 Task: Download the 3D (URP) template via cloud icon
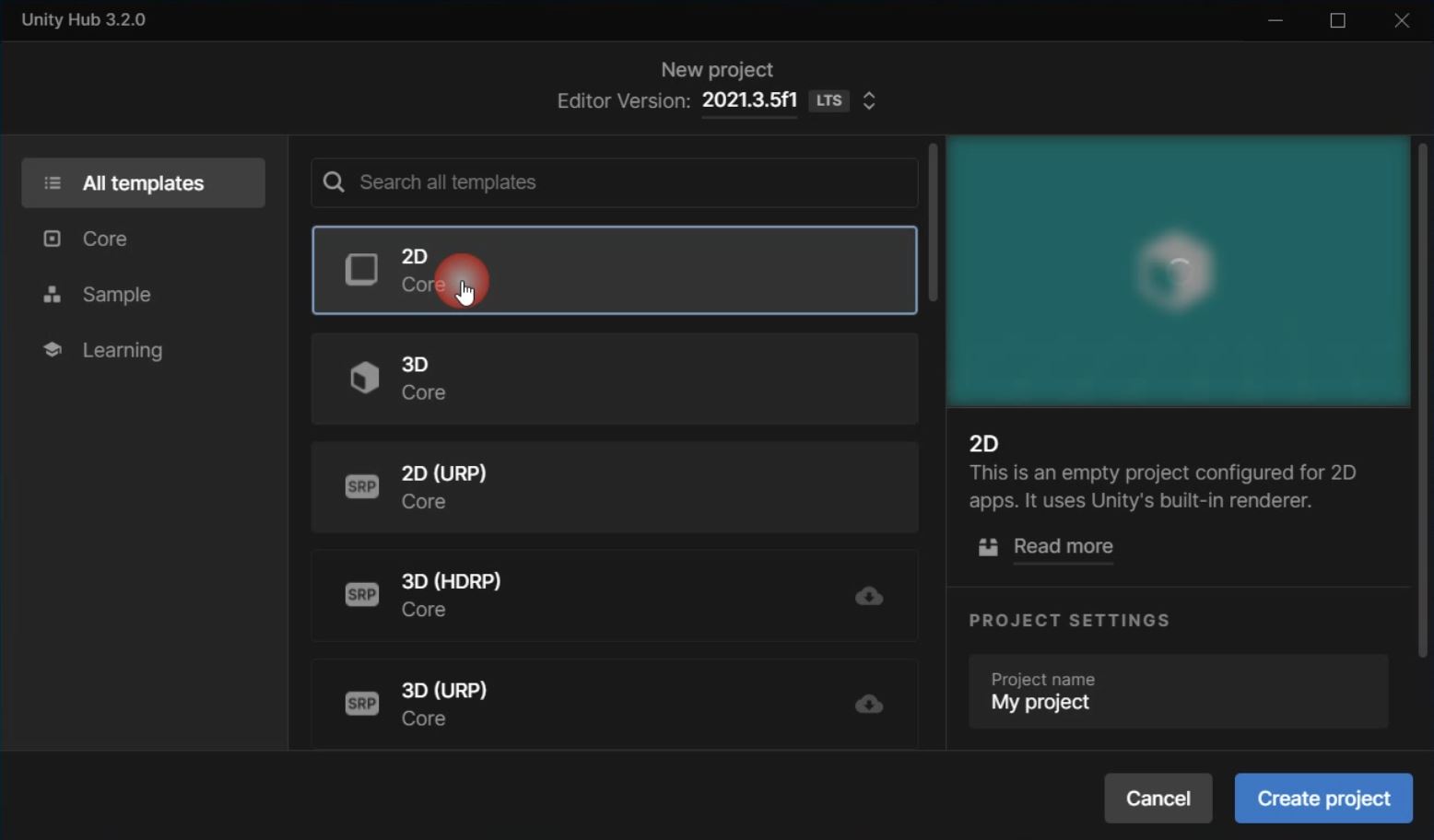[x=868, y=705]
